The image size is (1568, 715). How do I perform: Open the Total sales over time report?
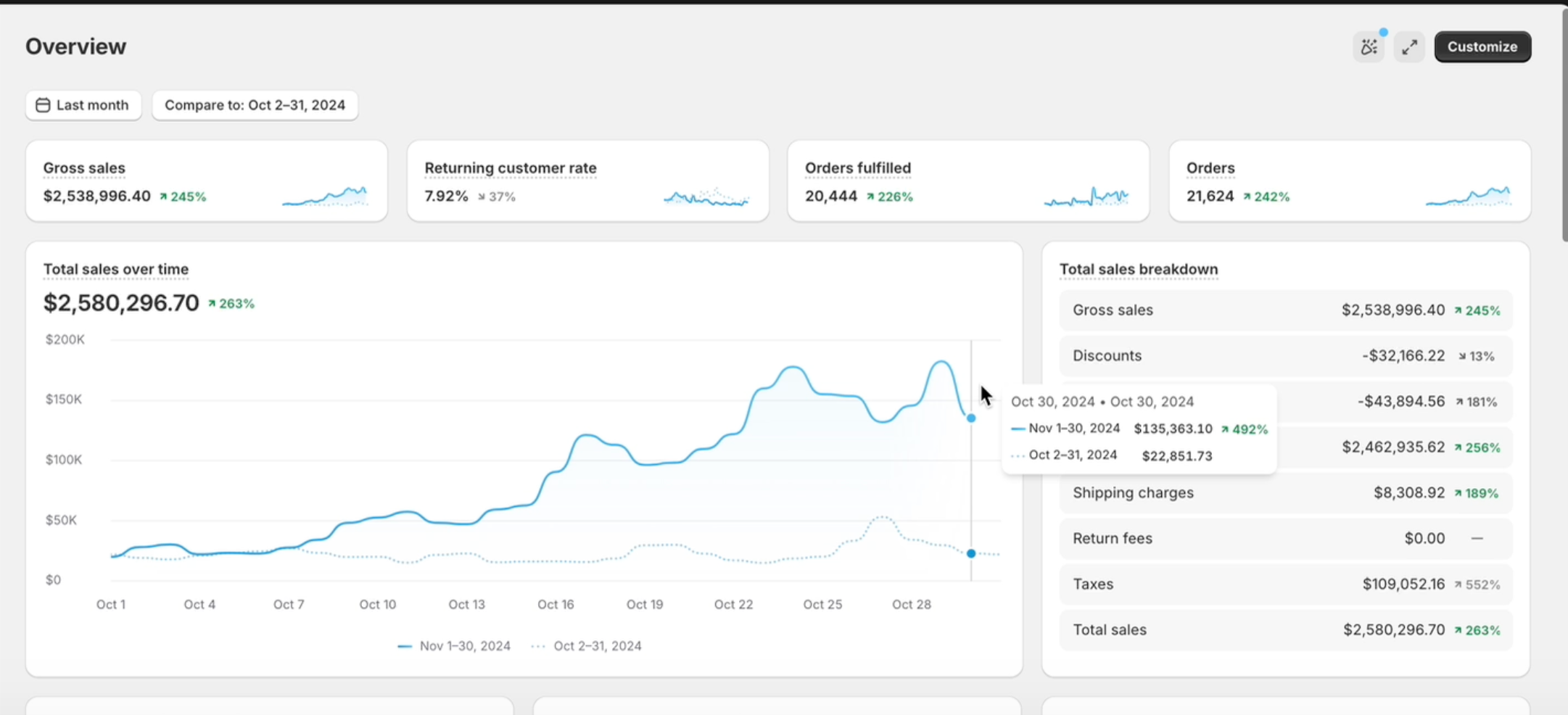pos(115,269)
